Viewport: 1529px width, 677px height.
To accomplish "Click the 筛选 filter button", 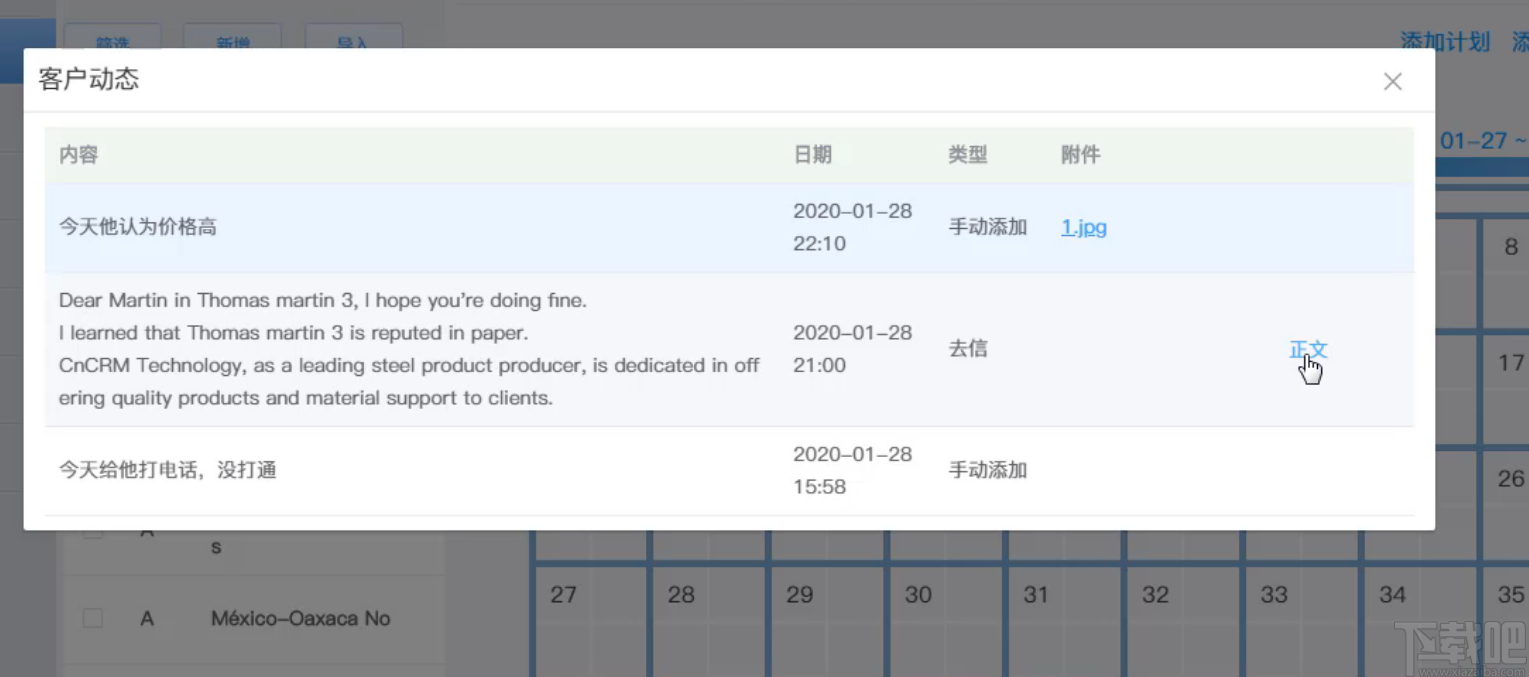I will click(113, 43).
